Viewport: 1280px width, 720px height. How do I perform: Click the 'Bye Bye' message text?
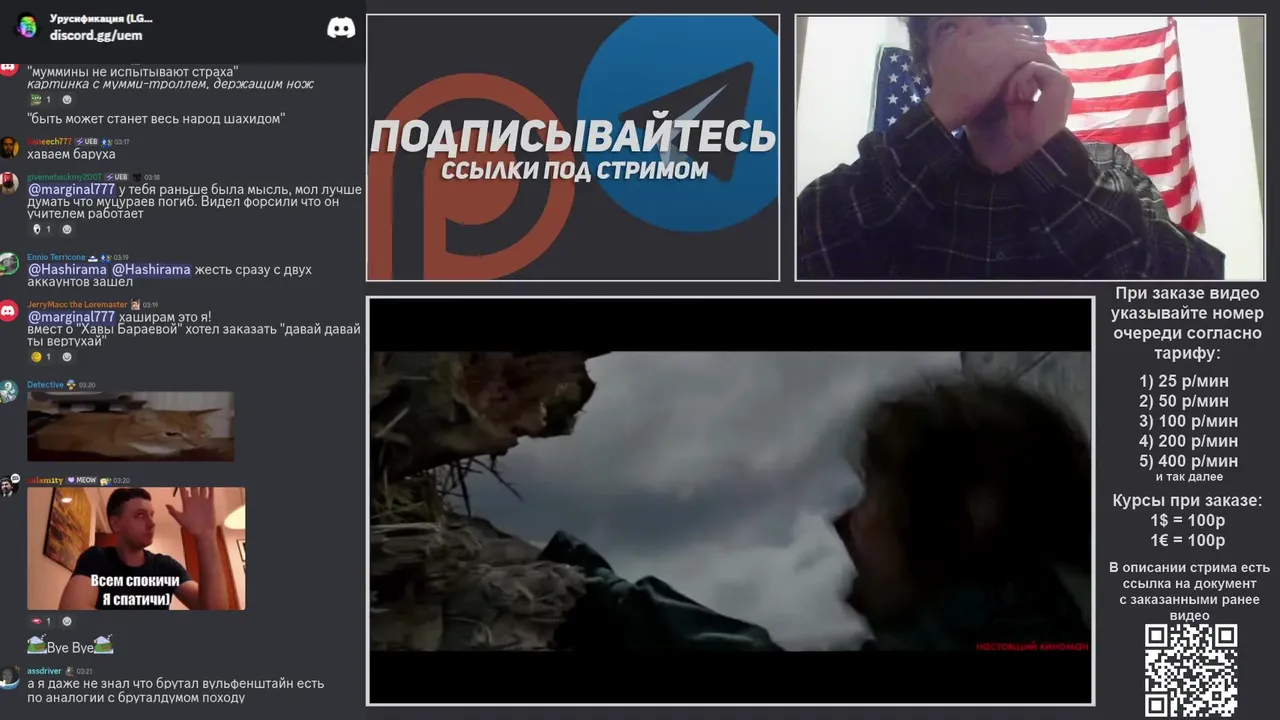click(70, 647)
